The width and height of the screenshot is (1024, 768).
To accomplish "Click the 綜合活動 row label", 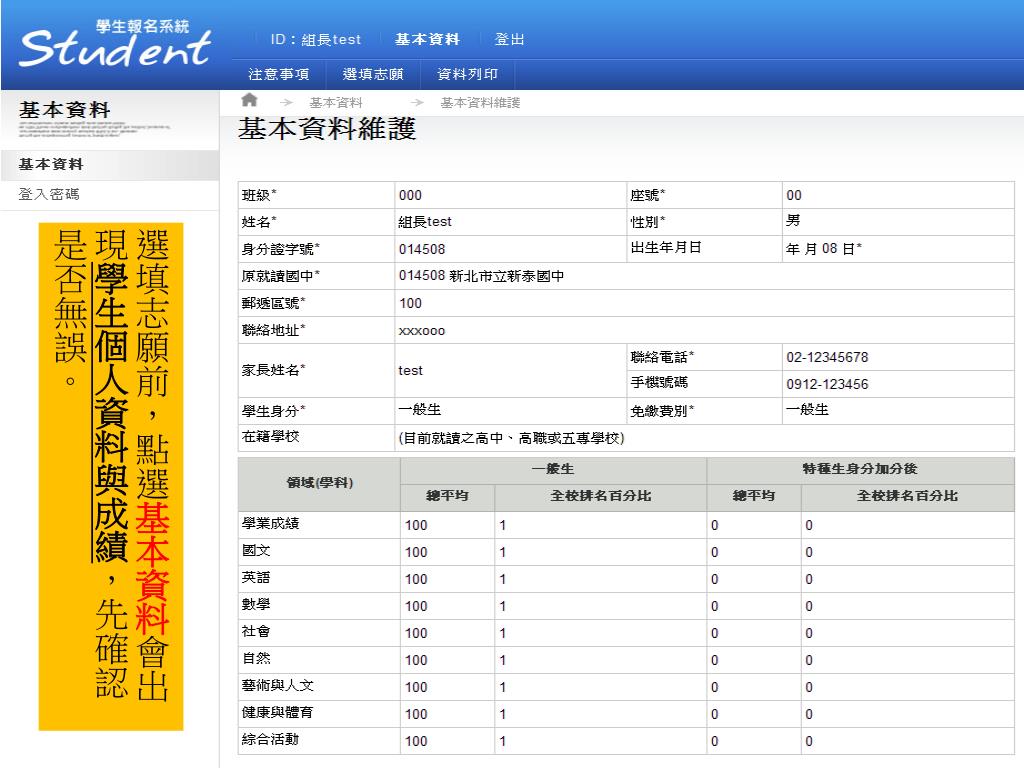I will click(270, 739).
